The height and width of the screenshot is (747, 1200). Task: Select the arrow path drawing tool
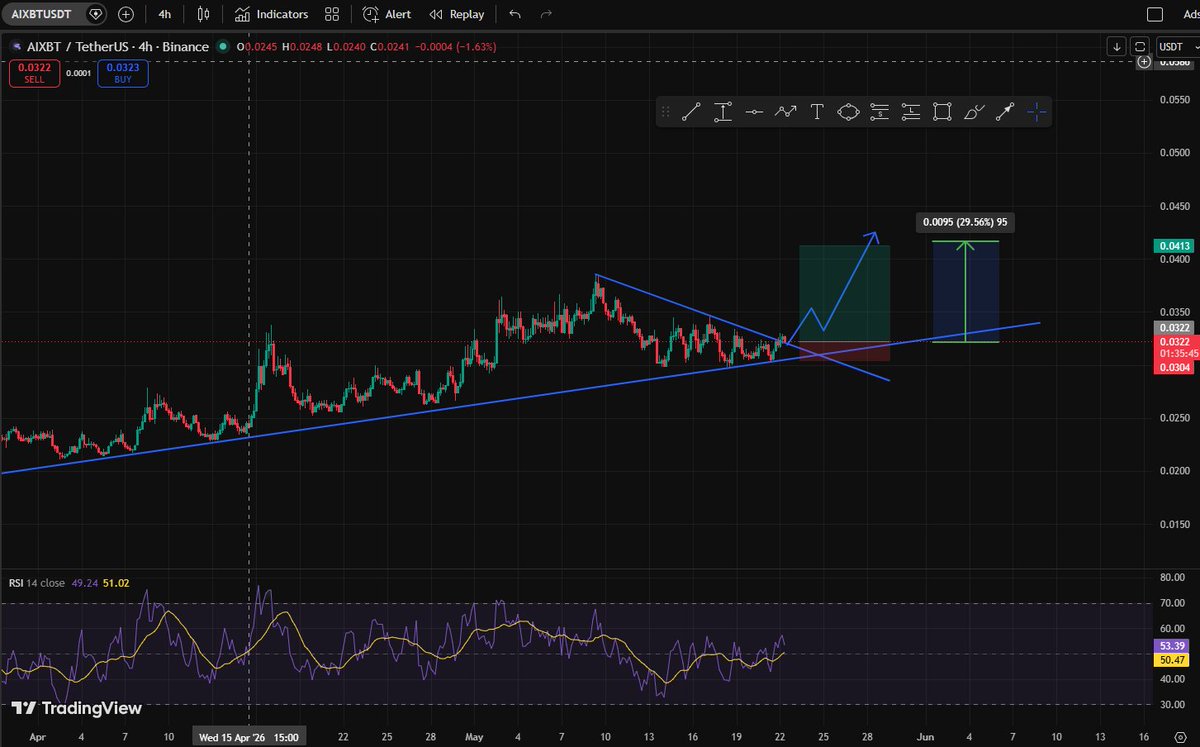[785, 112]
